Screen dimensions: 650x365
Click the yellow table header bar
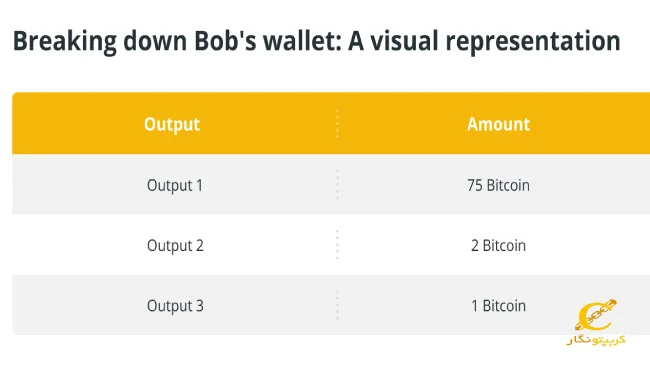tap(331, 123)
